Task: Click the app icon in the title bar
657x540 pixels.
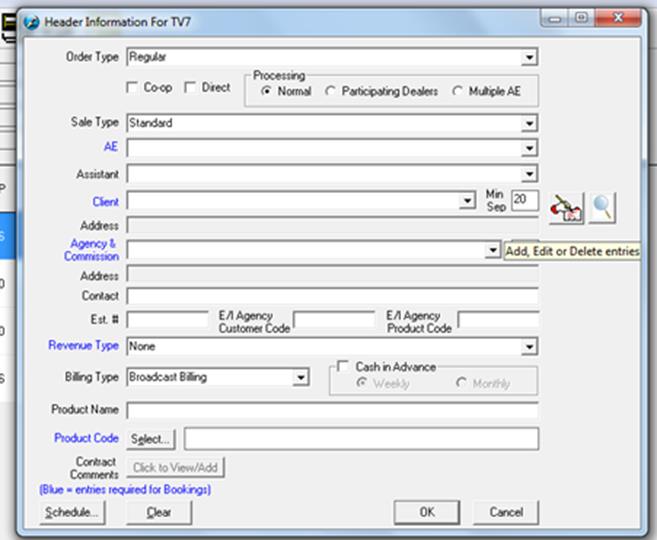Action: pos(31,21)
